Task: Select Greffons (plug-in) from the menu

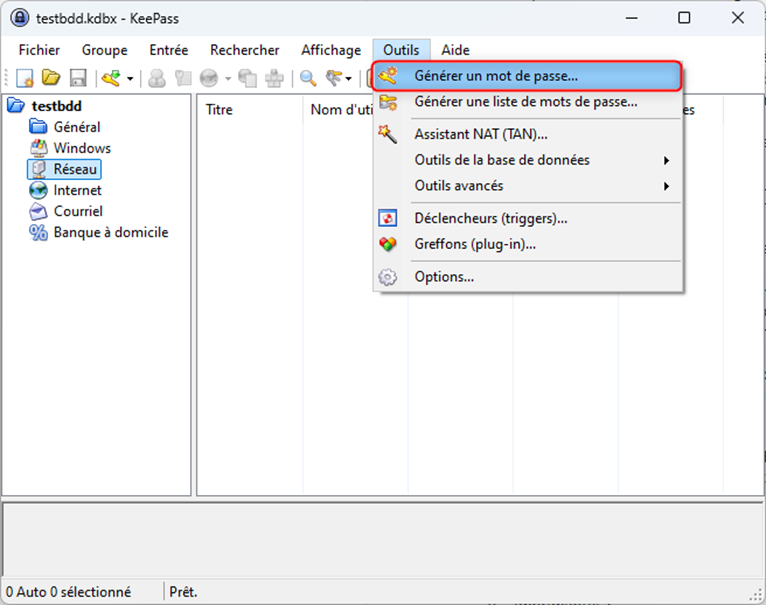Action: 475,244
